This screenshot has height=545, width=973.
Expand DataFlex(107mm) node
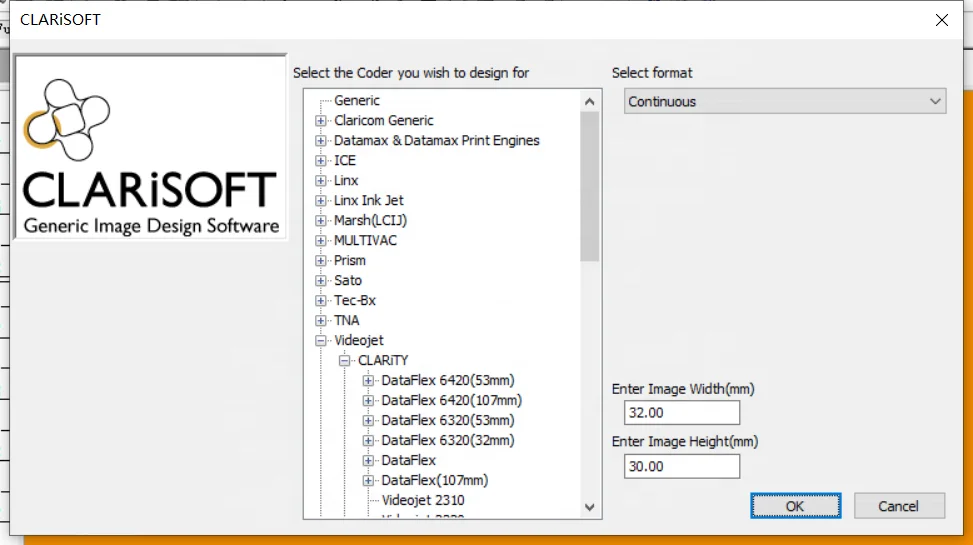point(368,480)
